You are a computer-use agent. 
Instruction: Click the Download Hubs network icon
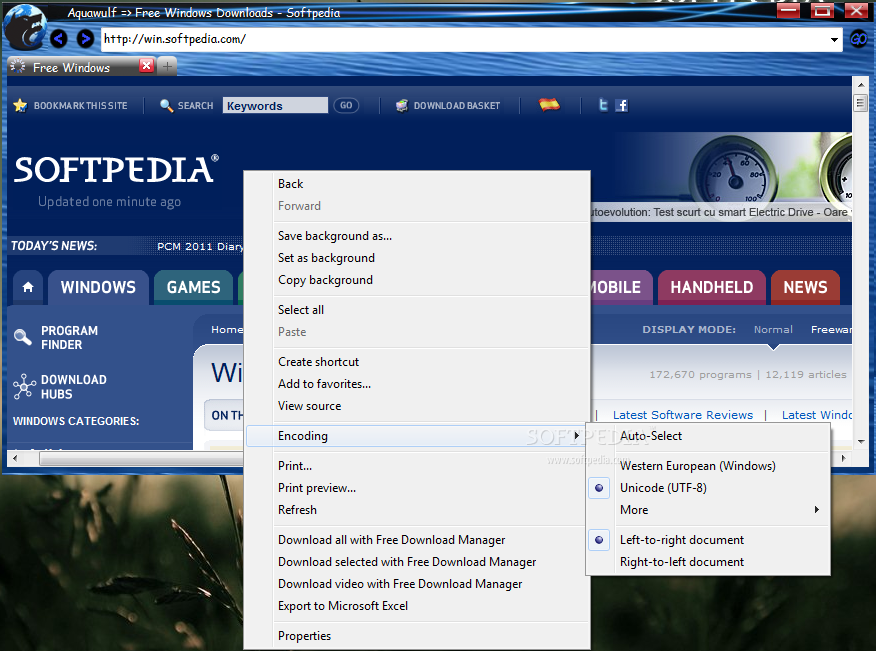[24, 386]
